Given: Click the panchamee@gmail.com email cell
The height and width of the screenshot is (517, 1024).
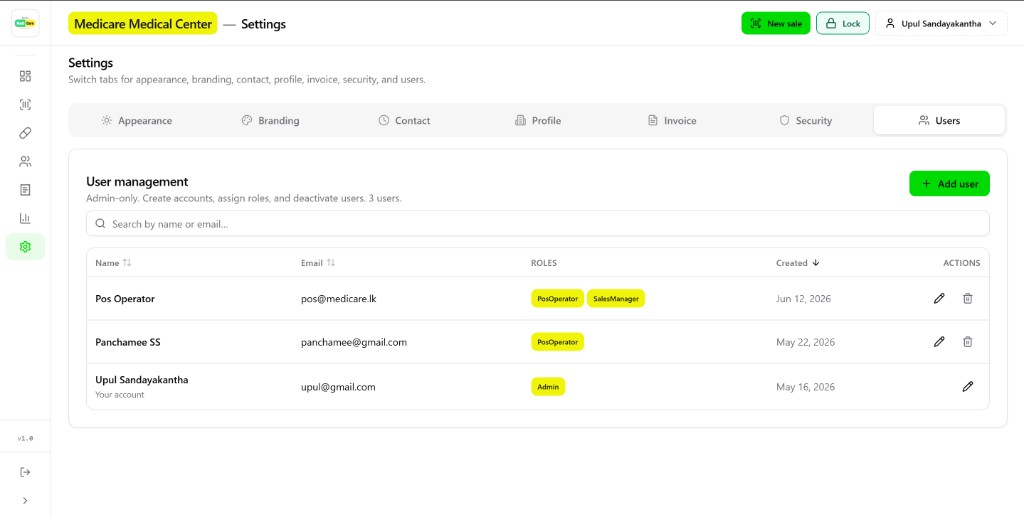Looking at the screenshot, I should click(x=354, y=342).
